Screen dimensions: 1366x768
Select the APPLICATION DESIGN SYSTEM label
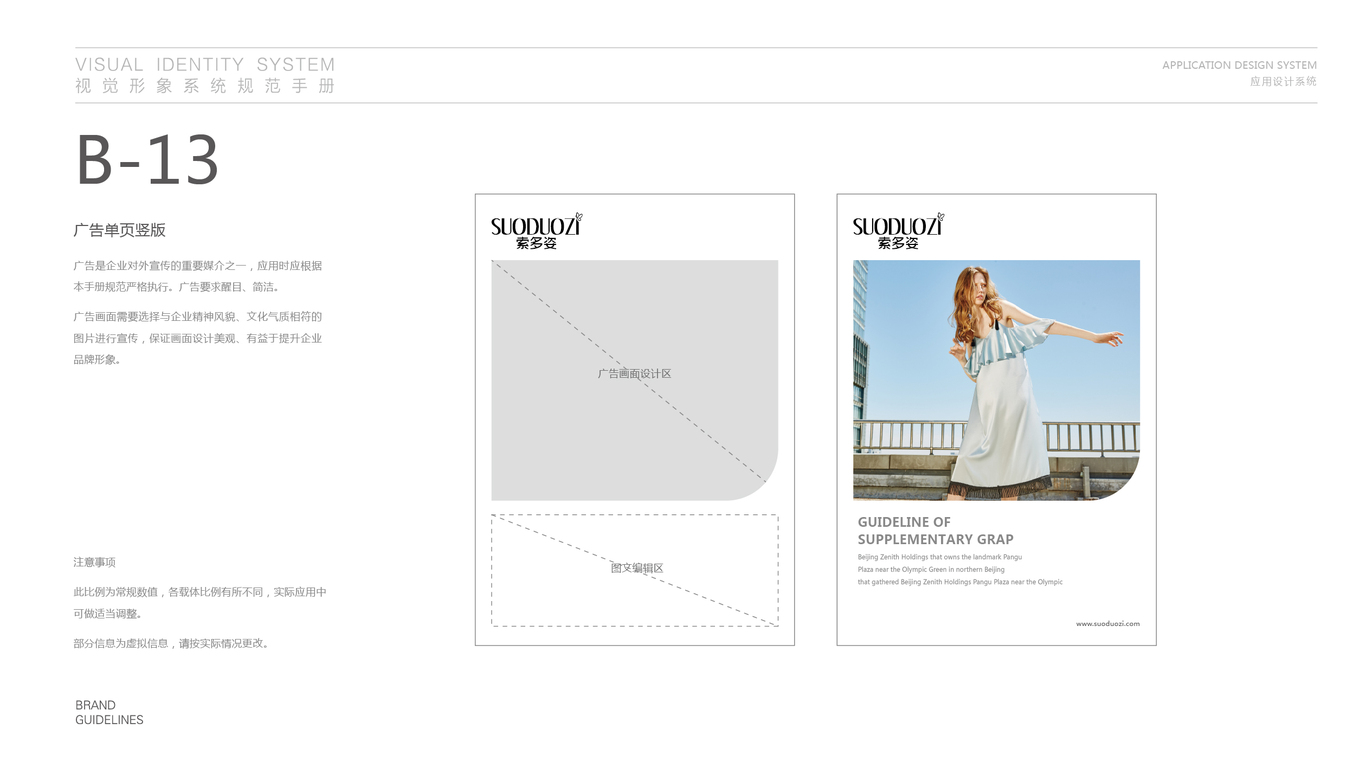[x=1239, y=65]
